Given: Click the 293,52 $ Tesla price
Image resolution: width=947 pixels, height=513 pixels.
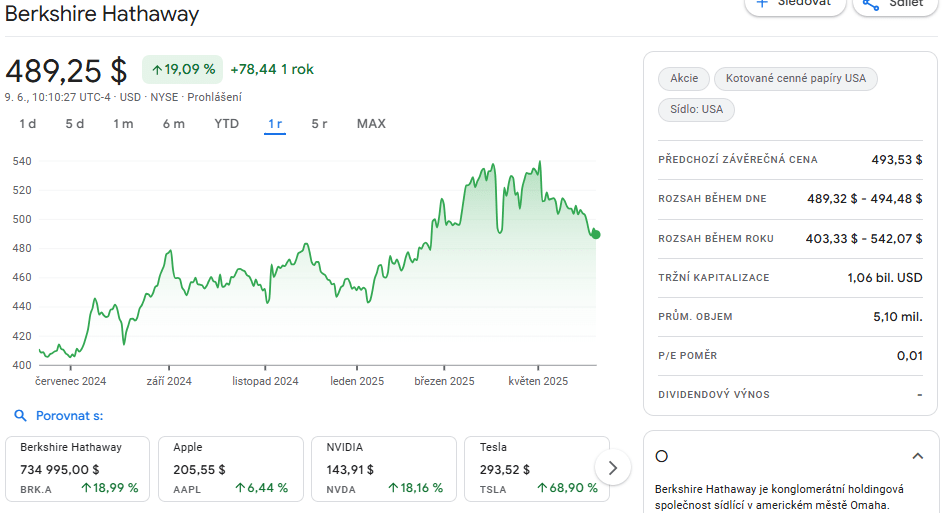Looking at the screenshot, I should pos(505,469).
